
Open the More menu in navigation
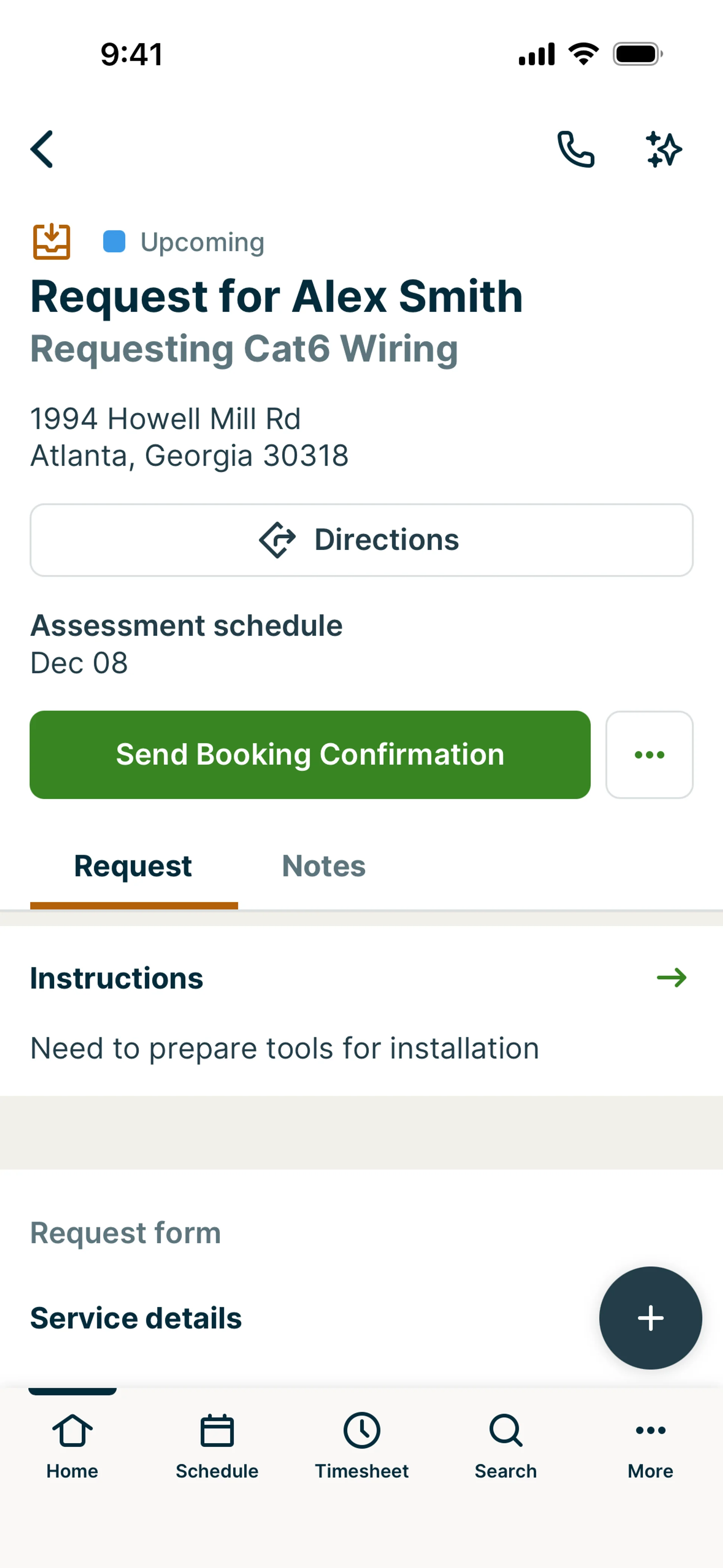click(650, 1446)
